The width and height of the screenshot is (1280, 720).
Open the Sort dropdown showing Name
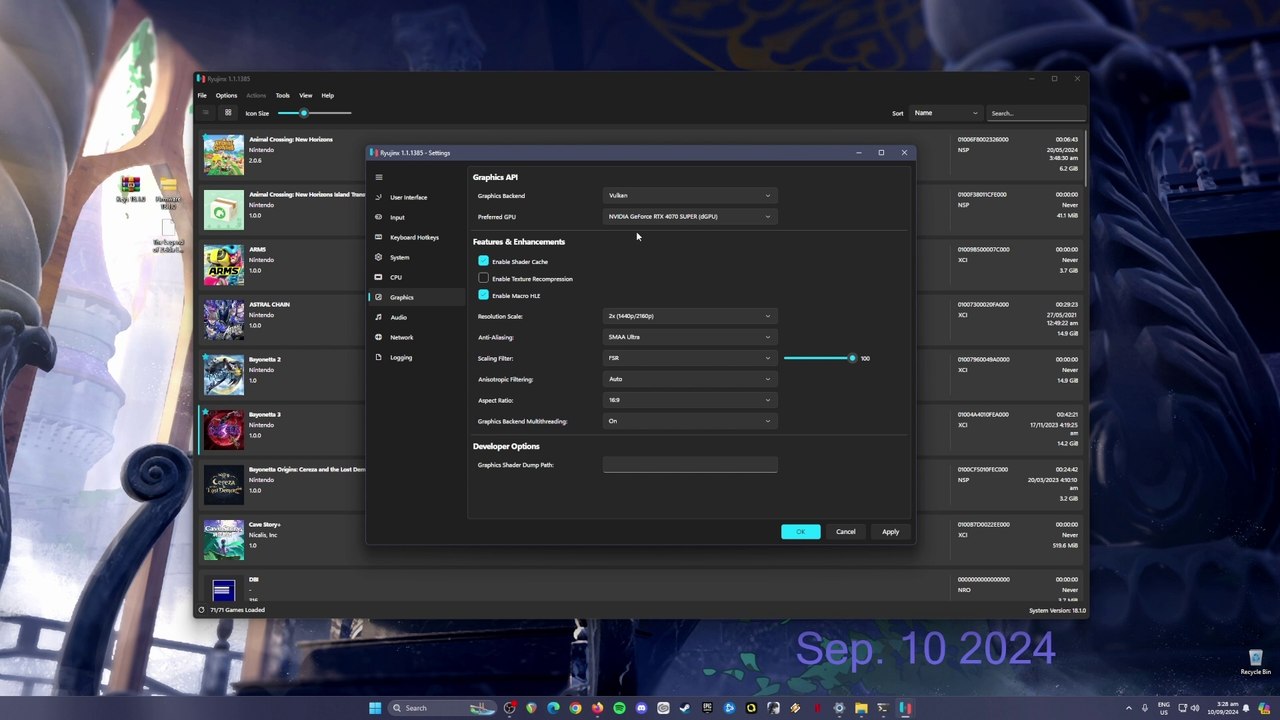pos(945,113)
